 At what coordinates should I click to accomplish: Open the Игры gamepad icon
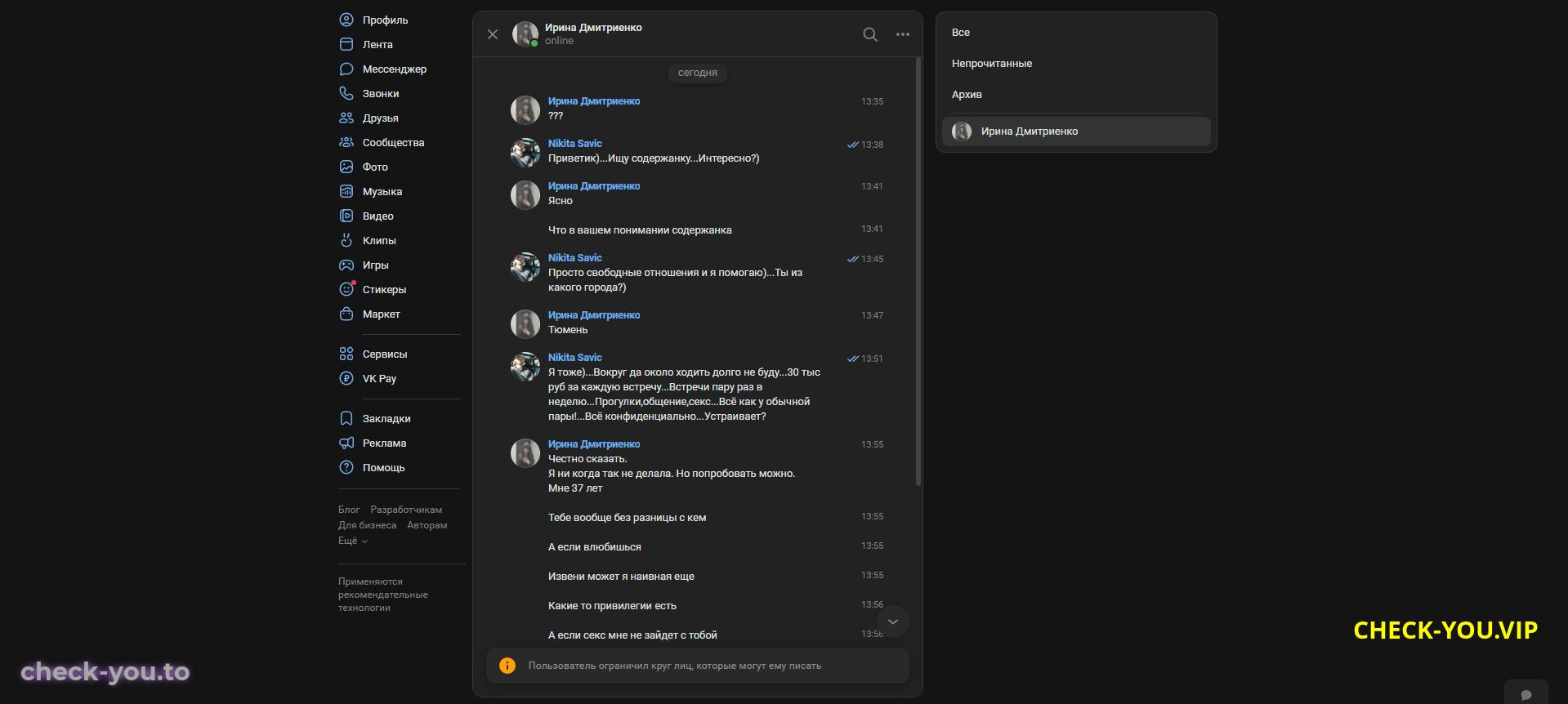tap(346, 265)
